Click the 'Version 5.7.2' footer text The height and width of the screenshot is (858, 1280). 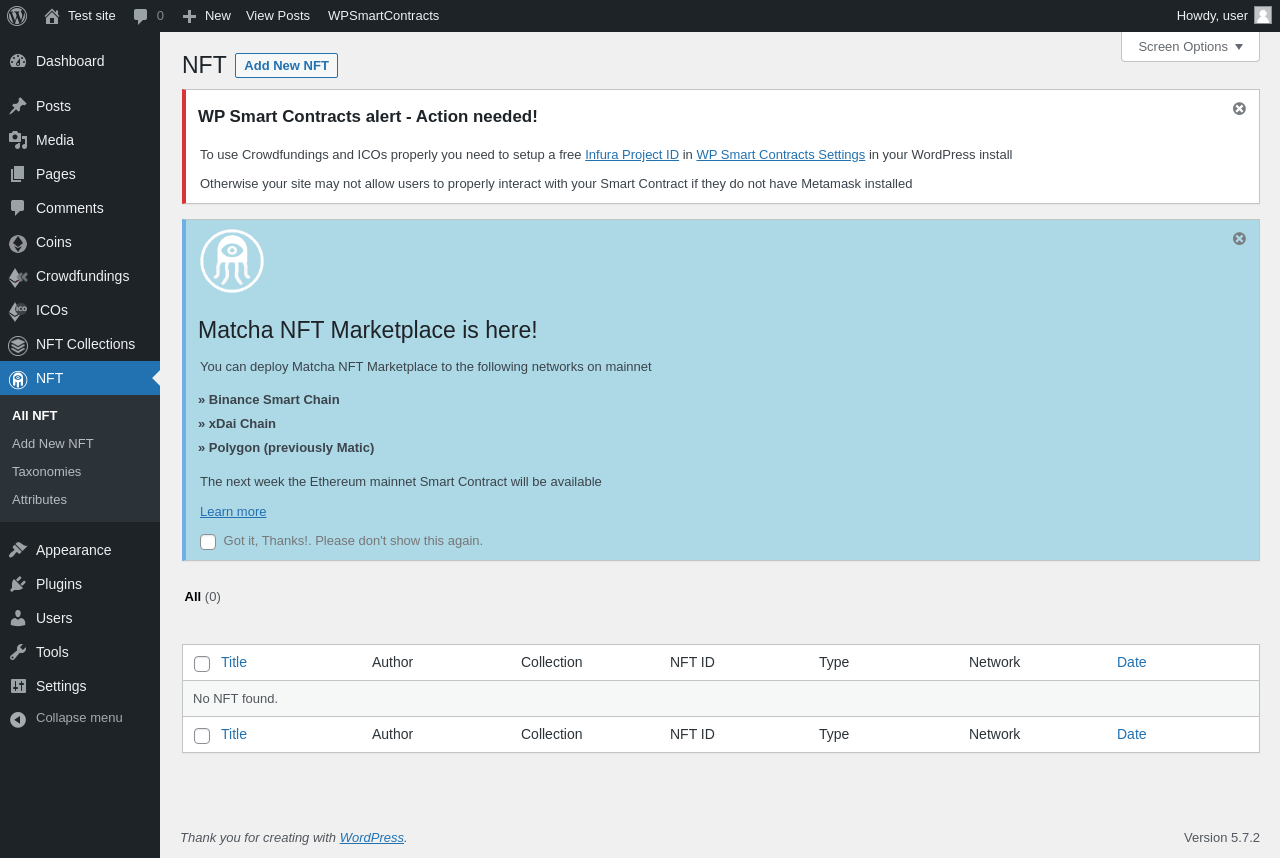coord(1222,837)
